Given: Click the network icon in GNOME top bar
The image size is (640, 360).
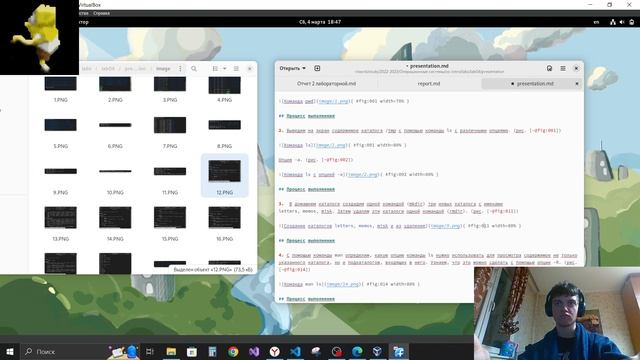Looking at the screenshot, I should tap(613, 22).
